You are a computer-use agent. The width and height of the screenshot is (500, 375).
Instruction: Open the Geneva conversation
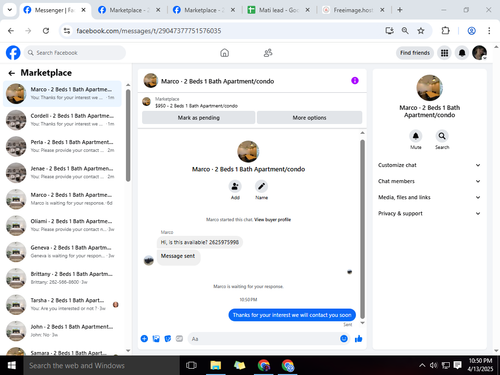coord(62,252)
